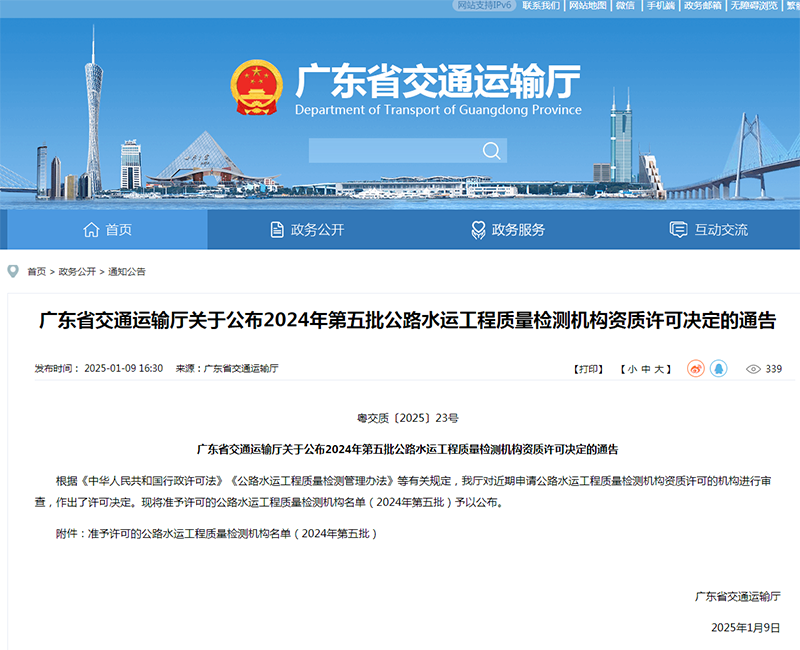Set font size to 大
The width and height of the screenshot is (800, 650).
[x=659, y=369]
